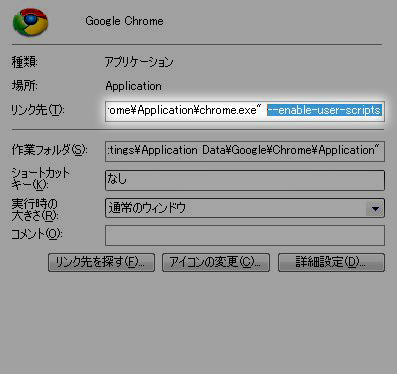397x374 pixels.
Task: Click the 作業フォルダ(S): label
Action: (x=49, y=150)
